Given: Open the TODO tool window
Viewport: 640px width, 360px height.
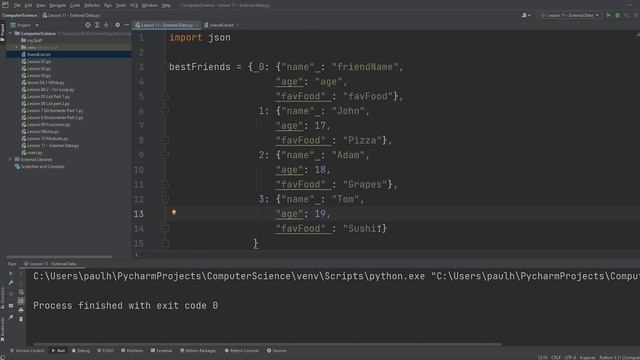Looking at the screenshot, I should (106, 351).
